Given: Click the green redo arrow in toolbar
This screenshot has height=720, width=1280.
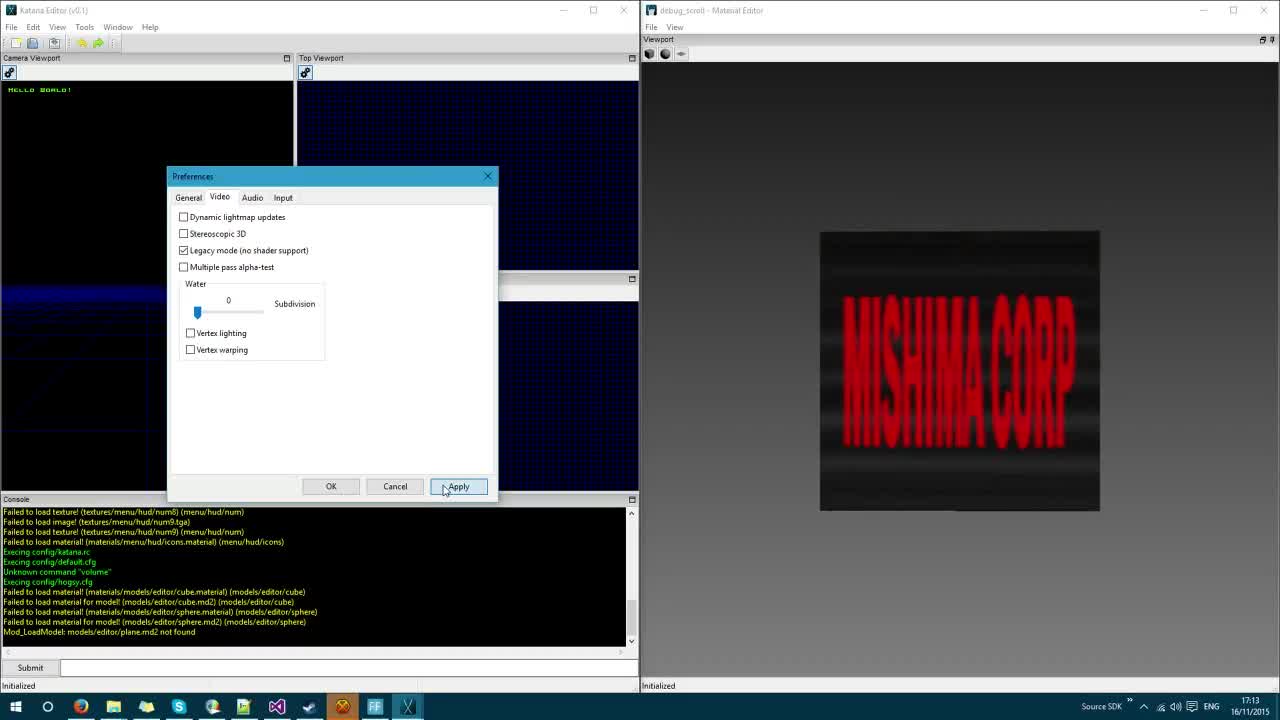Looking at the screenshot, I should pos(98,43).
